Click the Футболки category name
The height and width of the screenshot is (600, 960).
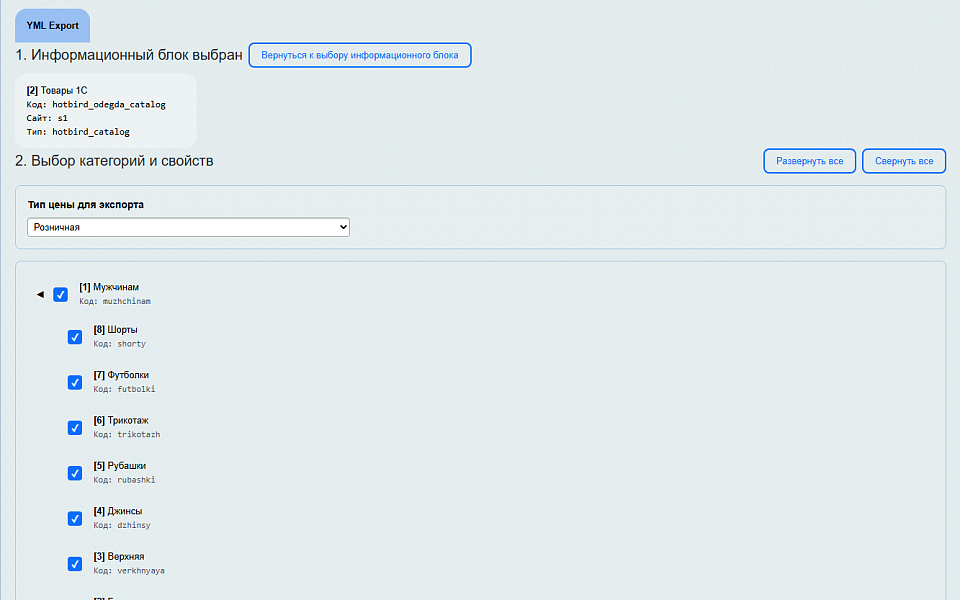121,375
